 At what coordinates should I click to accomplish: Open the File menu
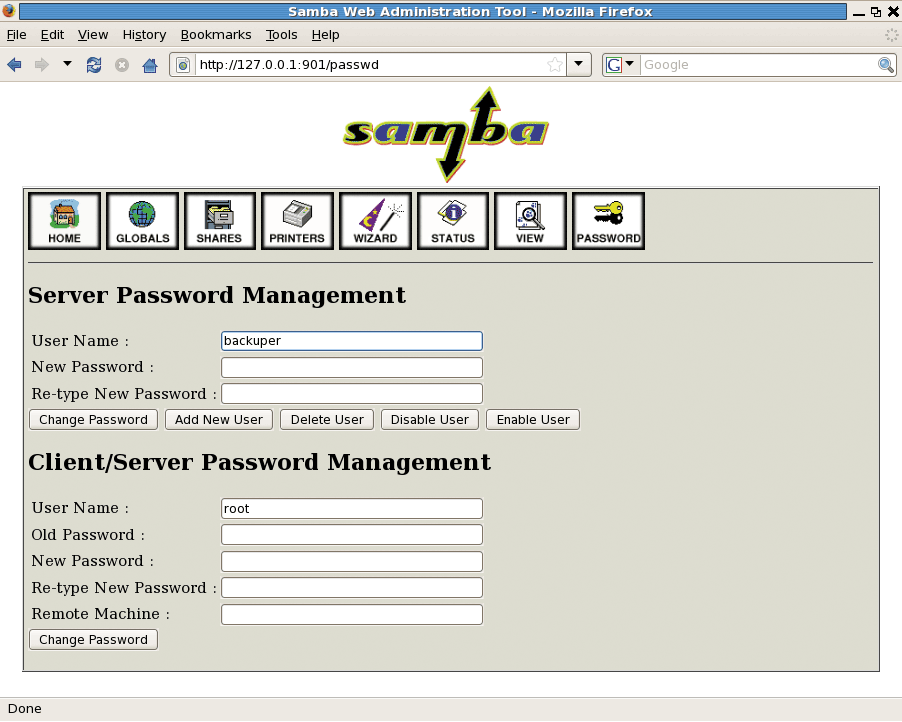pyautogui.click(x=16, y=35)
